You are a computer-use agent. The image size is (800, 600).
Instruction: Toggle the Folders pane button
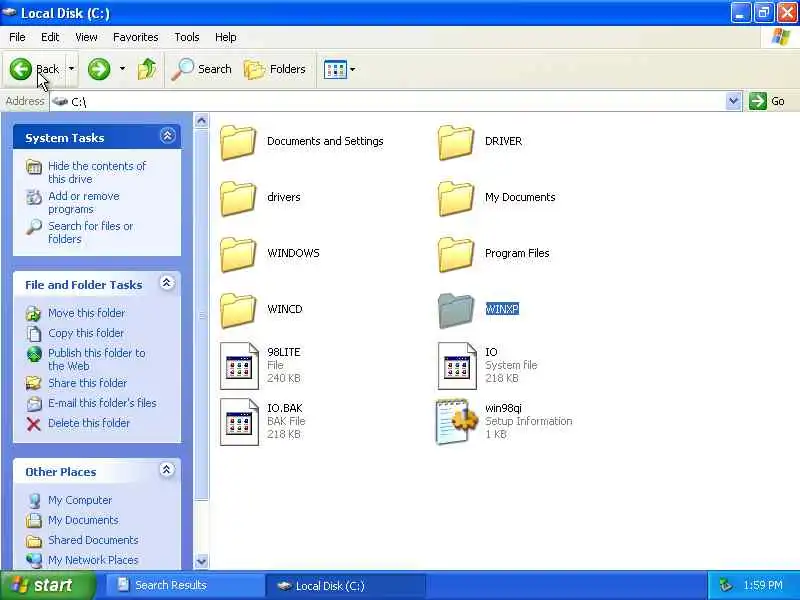275,69
